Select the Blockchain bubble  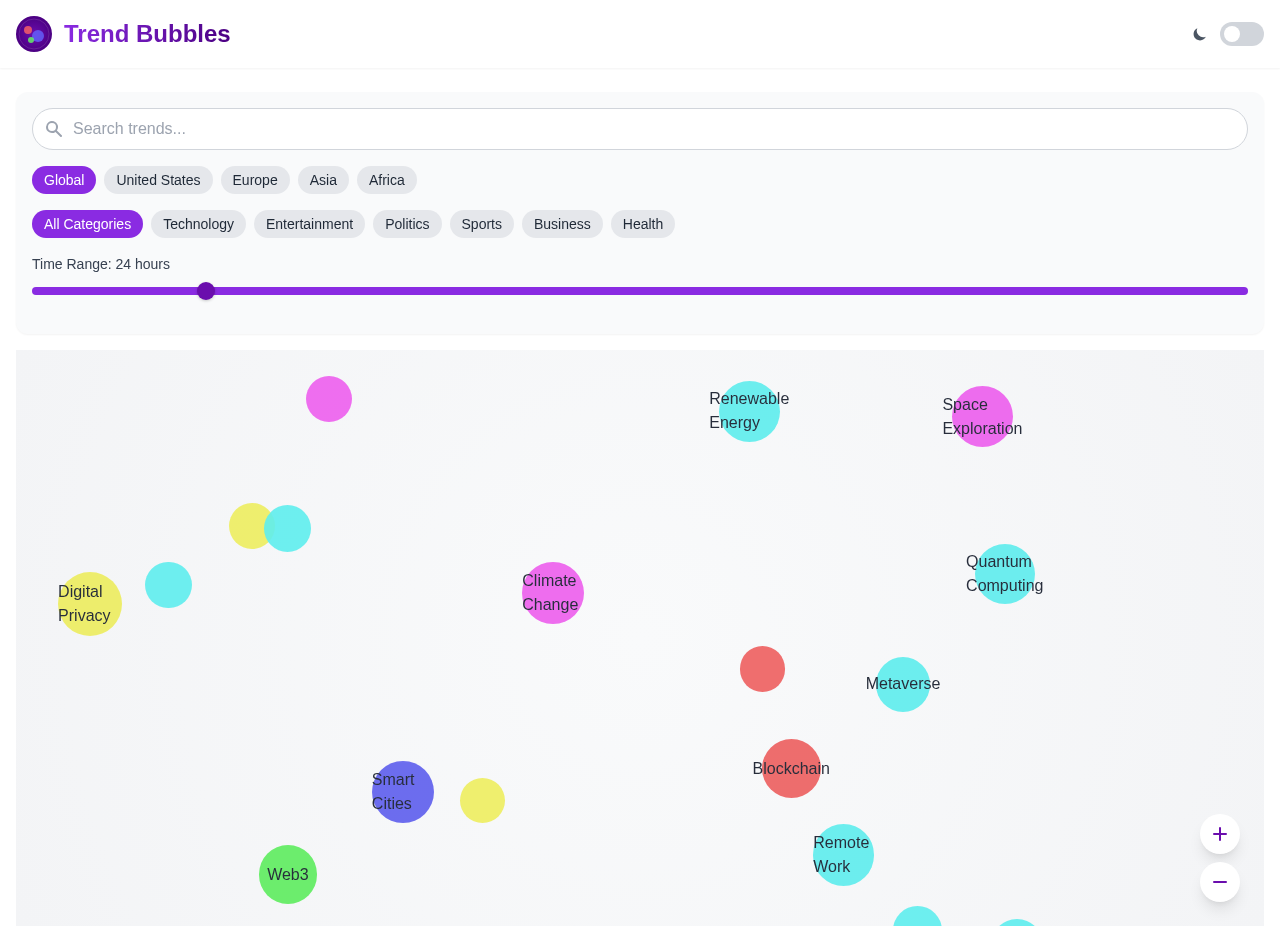tap(791, 768)
